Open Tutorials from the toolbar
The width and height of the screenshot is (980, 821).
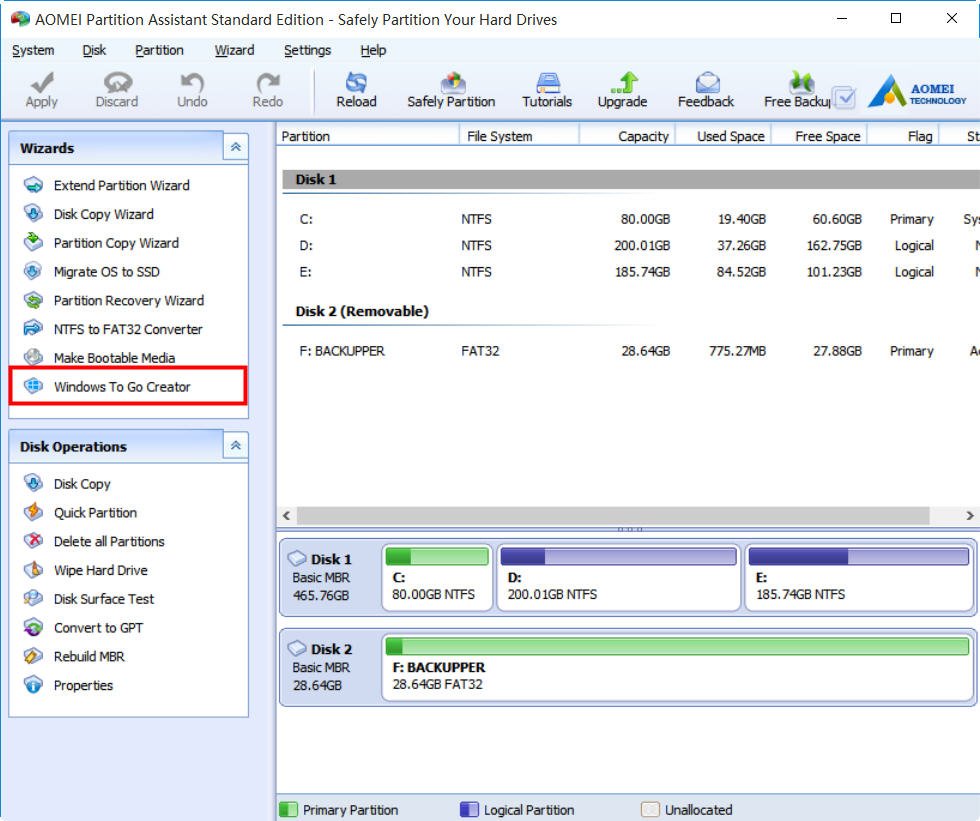548,82
